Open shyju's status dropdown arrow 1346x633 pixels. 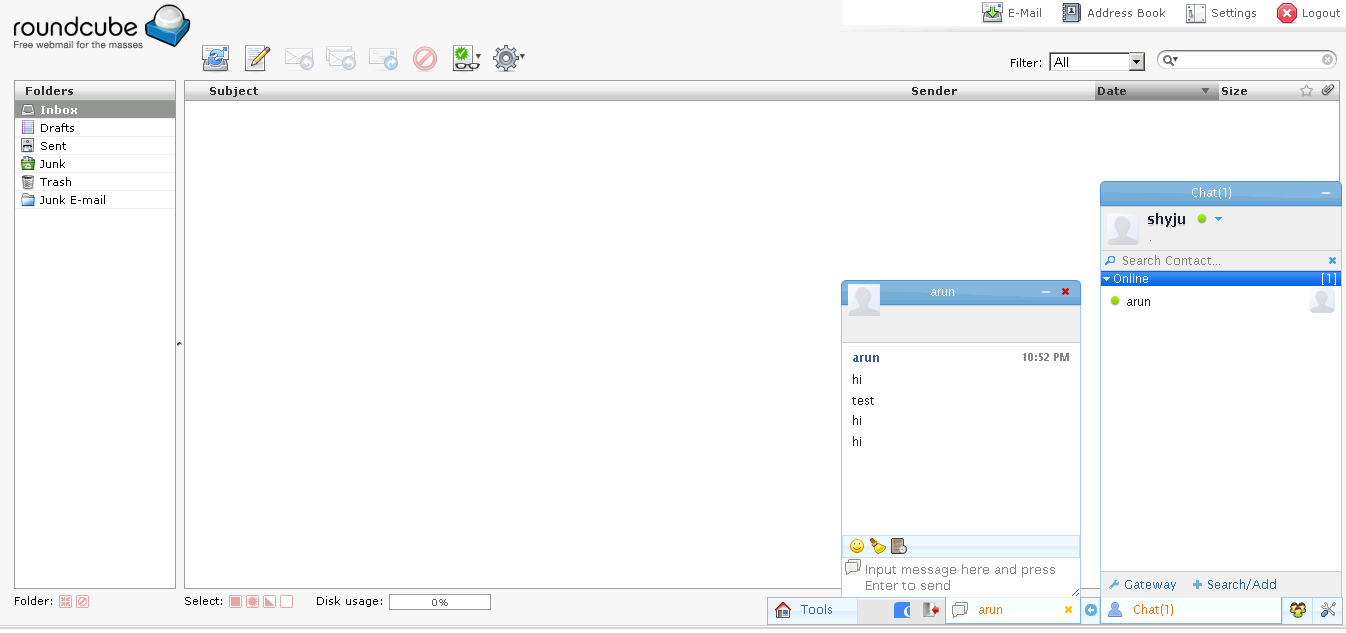coord(1218,219)
